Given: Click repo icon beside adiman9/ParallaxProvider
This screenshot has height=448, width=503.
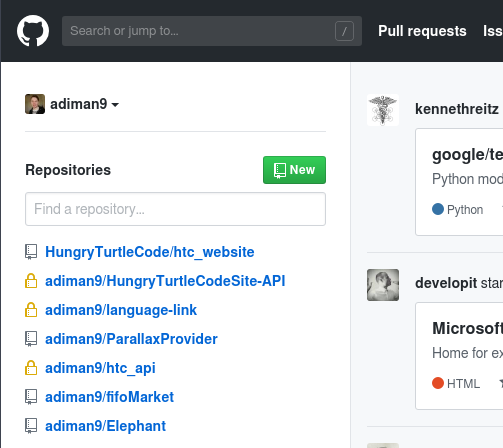Looking at the screenshot, I should point(31,339).
